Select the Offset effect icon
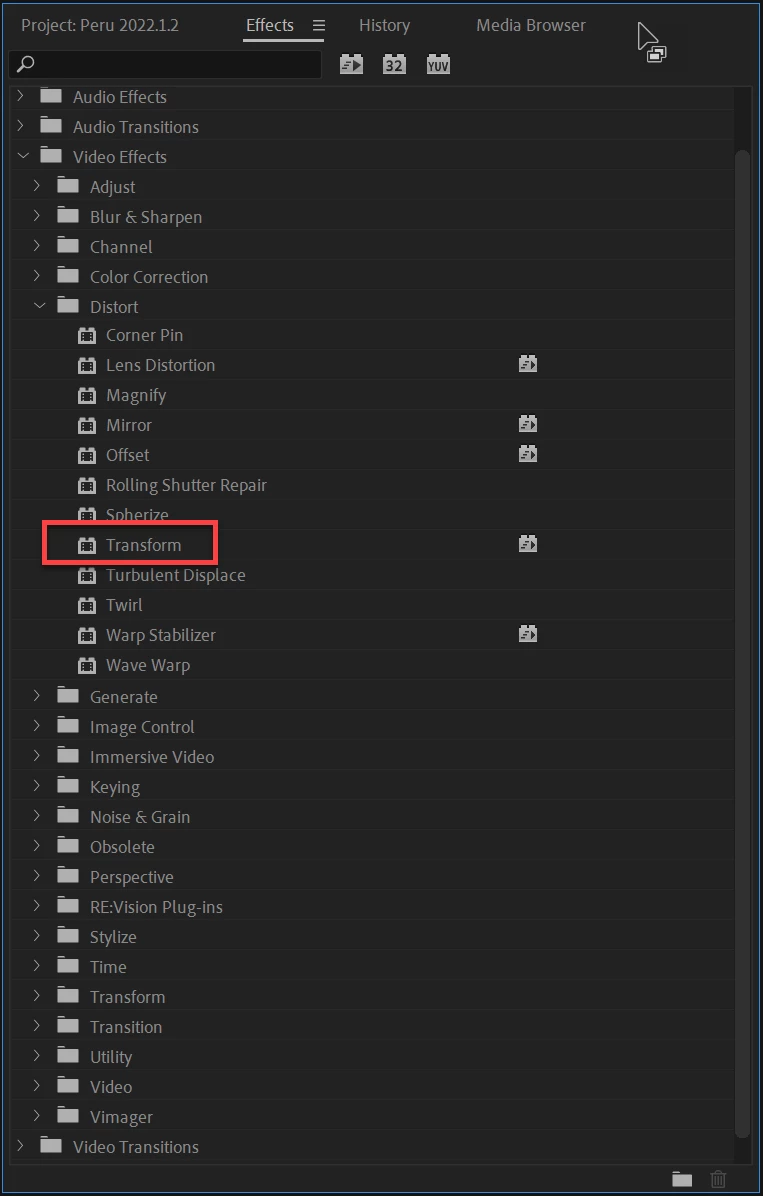Screen dimensions: 763x1196 click(87, 455)
